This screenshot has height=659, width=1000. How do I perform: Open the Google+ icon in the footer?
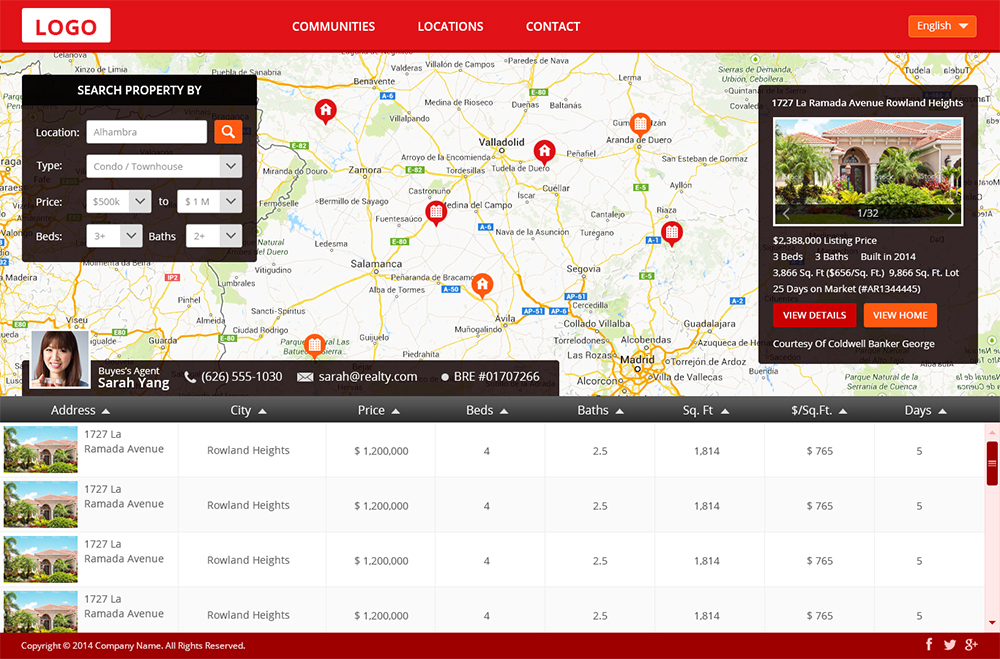970,645
